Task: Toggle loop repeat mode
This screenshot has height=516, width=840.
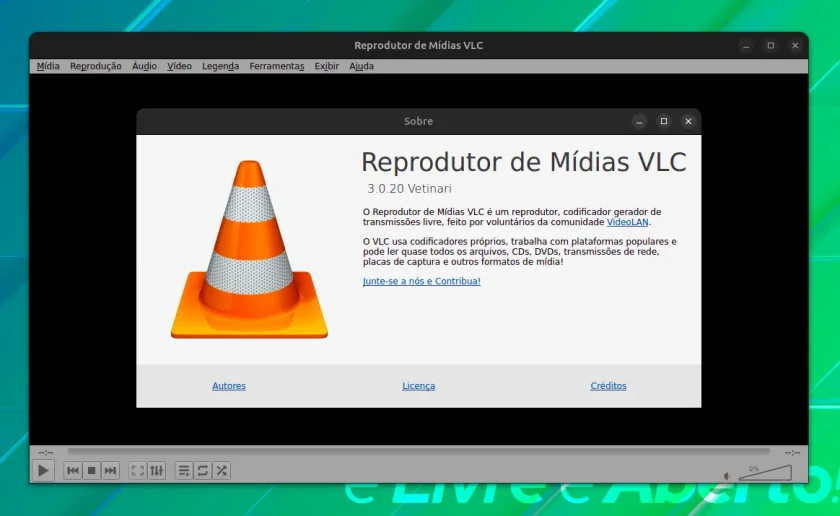Action: 202,470
